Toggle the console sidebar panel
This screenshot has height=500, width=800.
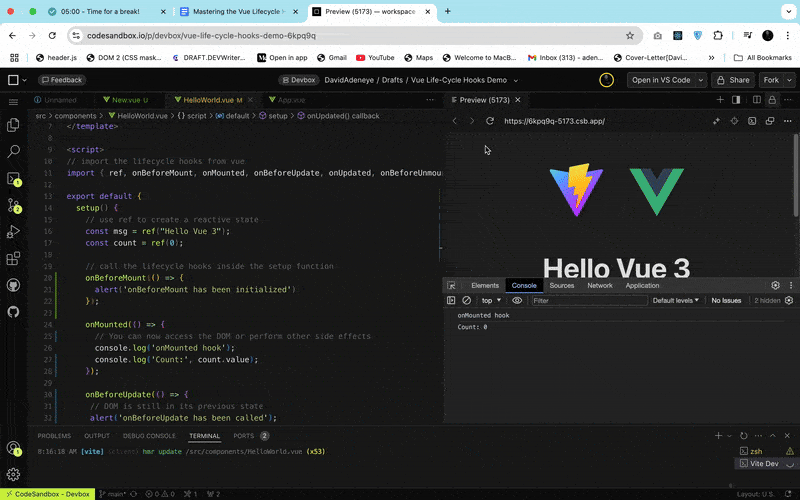click(451, 301)
